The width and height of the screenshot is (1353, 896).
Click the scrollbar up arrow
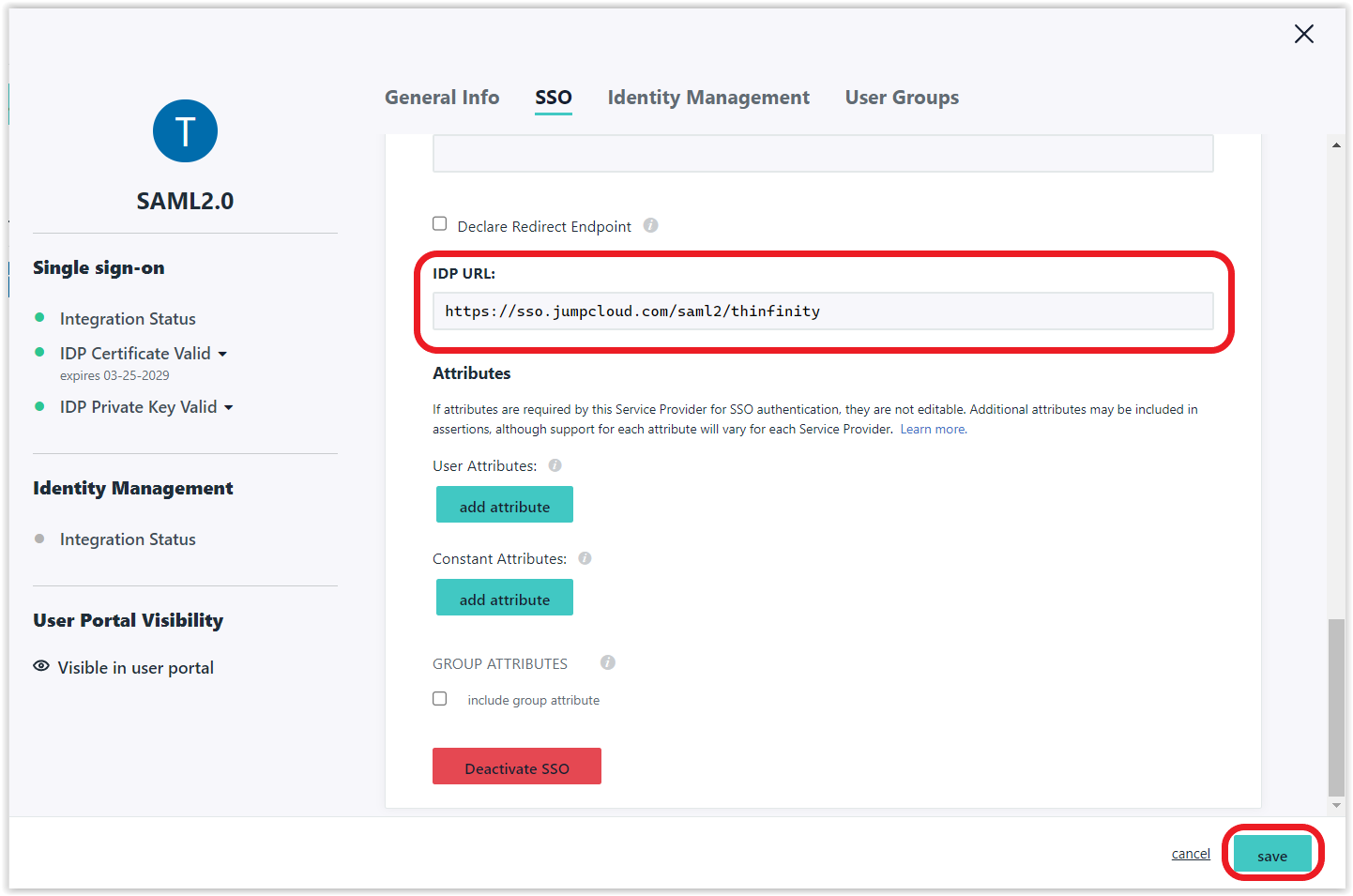[1336, 144]
